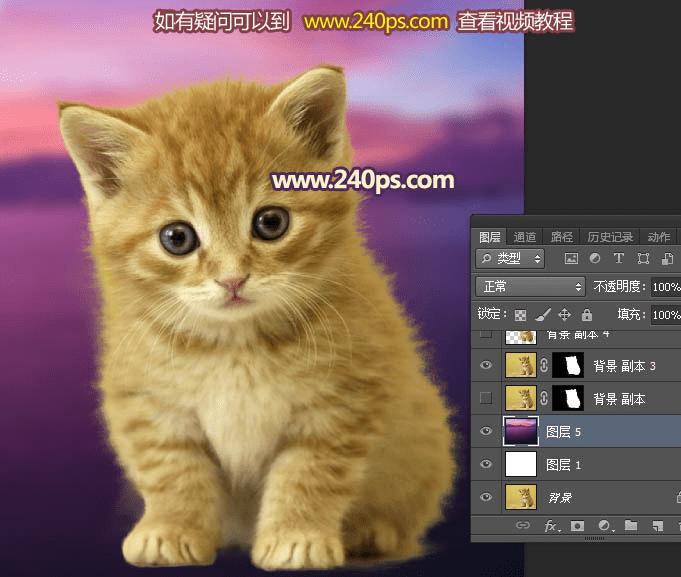Add layer mask icon
The height and width of the screenshot is (577, 681).
click(577, 526)
